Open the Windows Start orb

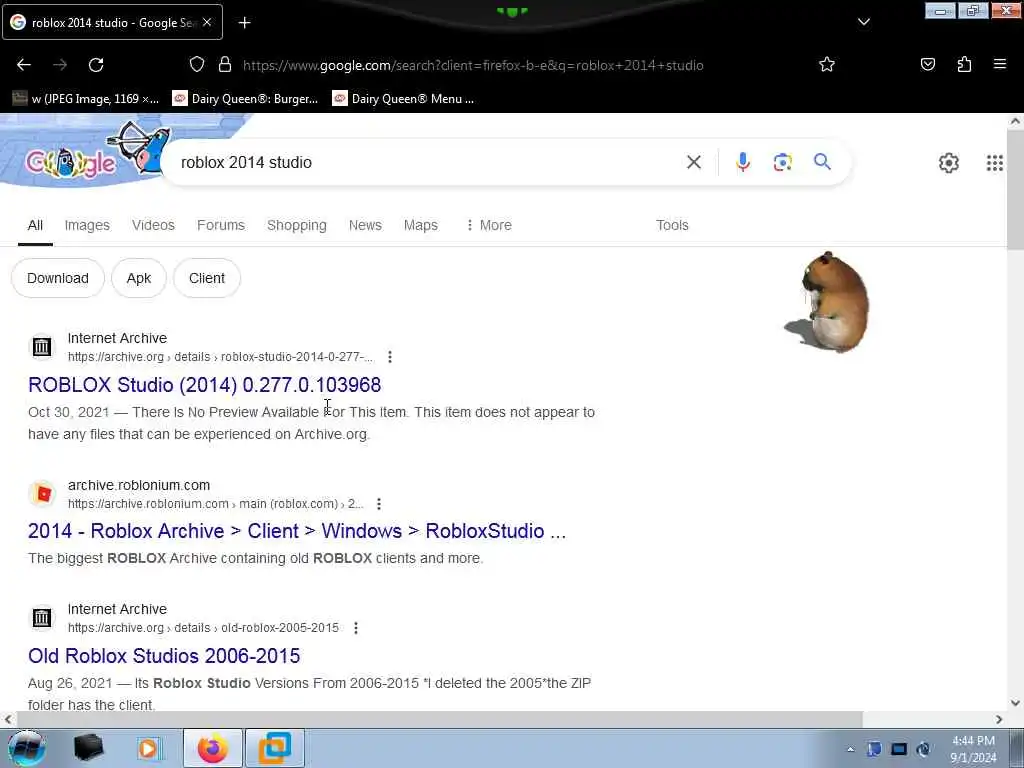[27, 748]
